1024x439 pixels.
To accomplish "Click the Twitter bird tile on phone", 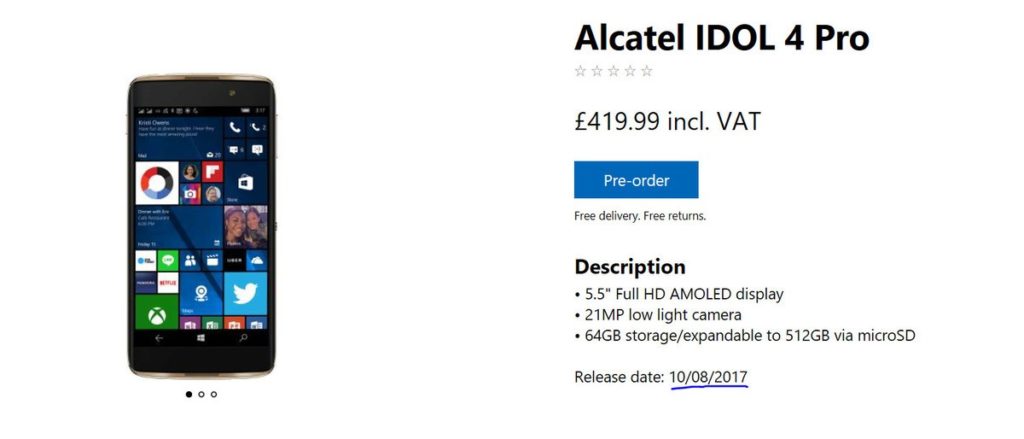I will (x=246, y=293).
